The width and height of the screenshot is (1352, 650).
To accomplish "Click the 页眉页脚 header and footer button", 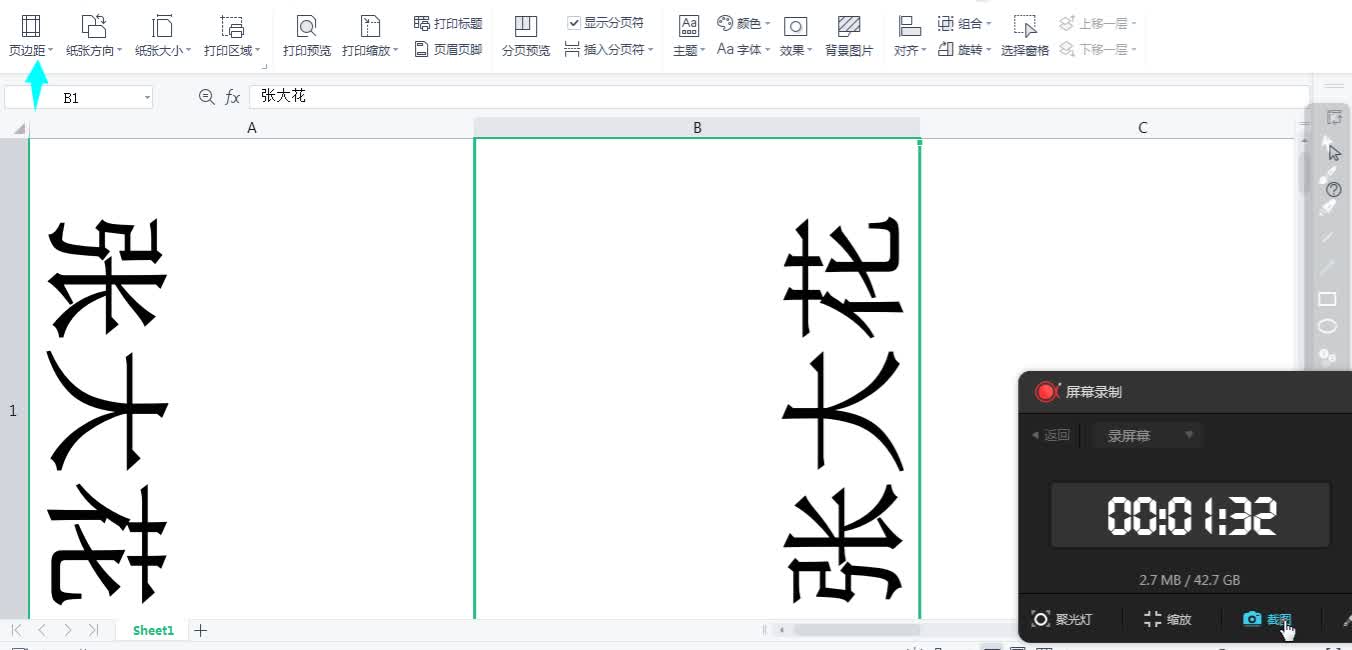I will coord(448,49).
